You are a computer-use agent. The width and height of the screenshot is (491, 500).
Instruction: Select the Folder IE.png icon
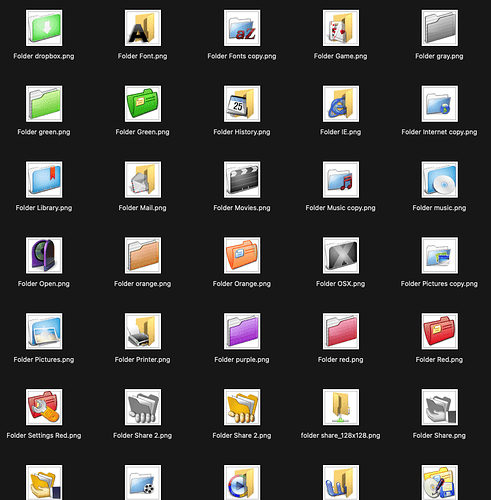[340, 104]
